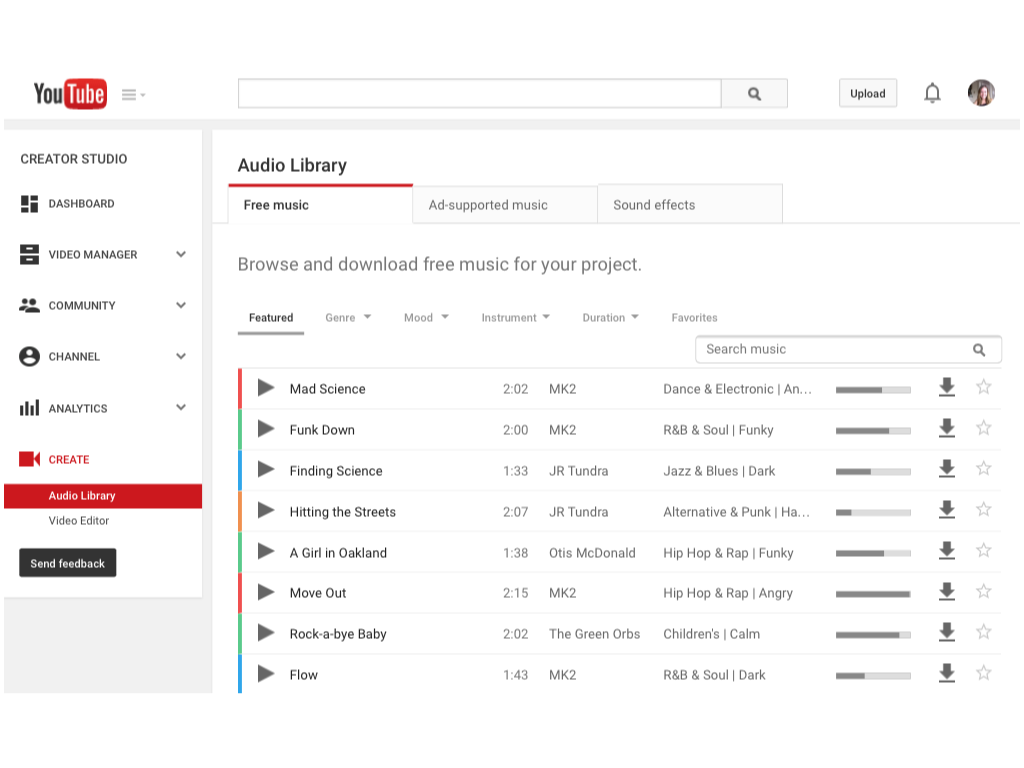The width and height of the screenshot is (1024, 768).
Task: Play the Flow track
Action: point(266,674)
